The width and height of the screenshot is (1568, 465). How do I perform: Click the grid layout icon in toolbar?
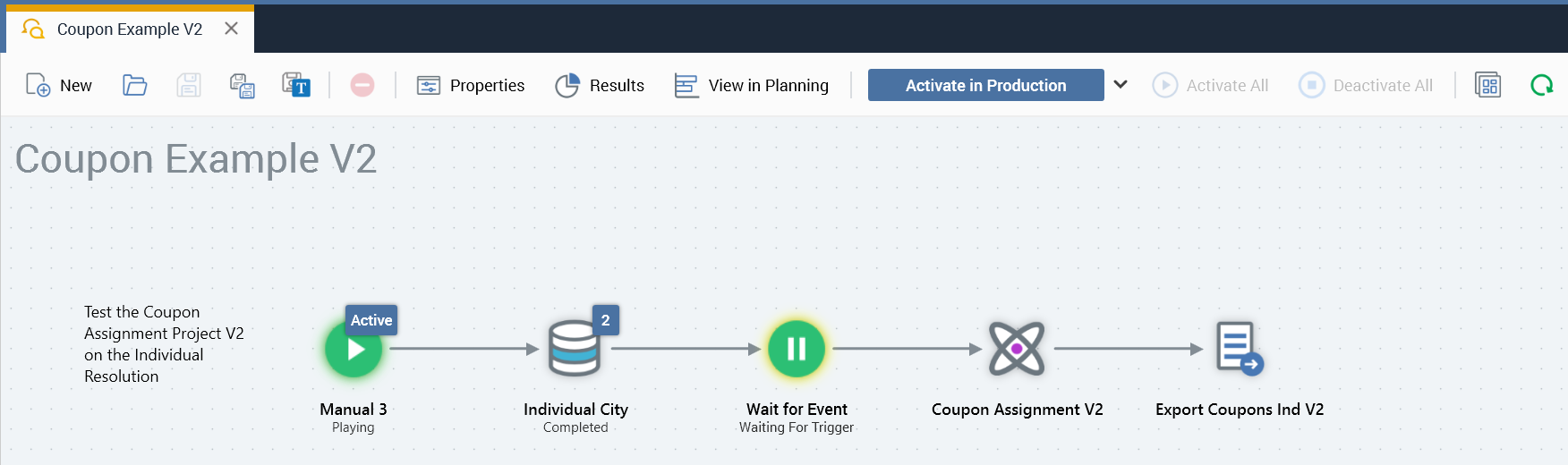(1487, 85)
